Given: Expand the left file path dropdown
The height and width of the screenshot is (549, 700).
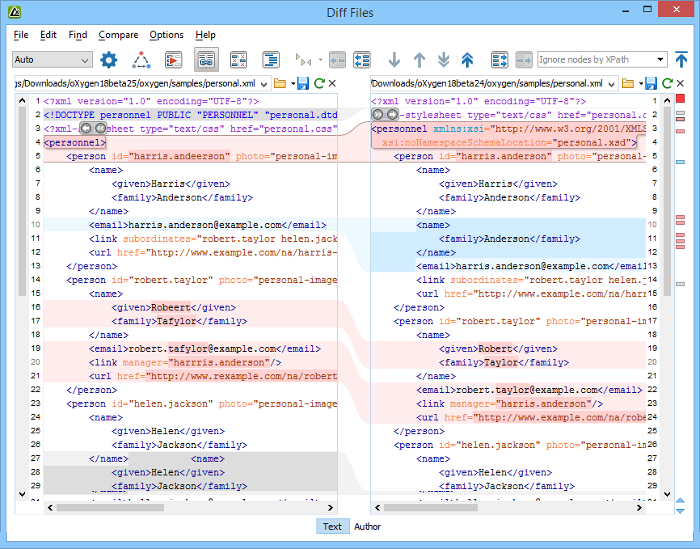Looking at the screenshot, I should click(x=263, y=84).
